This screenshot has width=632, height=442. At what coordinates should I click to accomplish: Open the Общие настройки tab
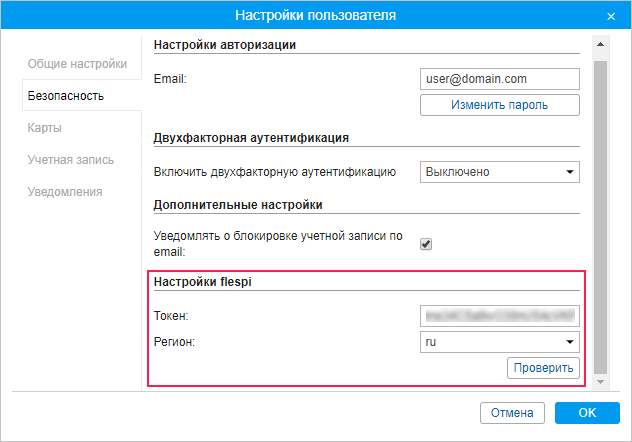pyautogui.click(x=77, y=65)
